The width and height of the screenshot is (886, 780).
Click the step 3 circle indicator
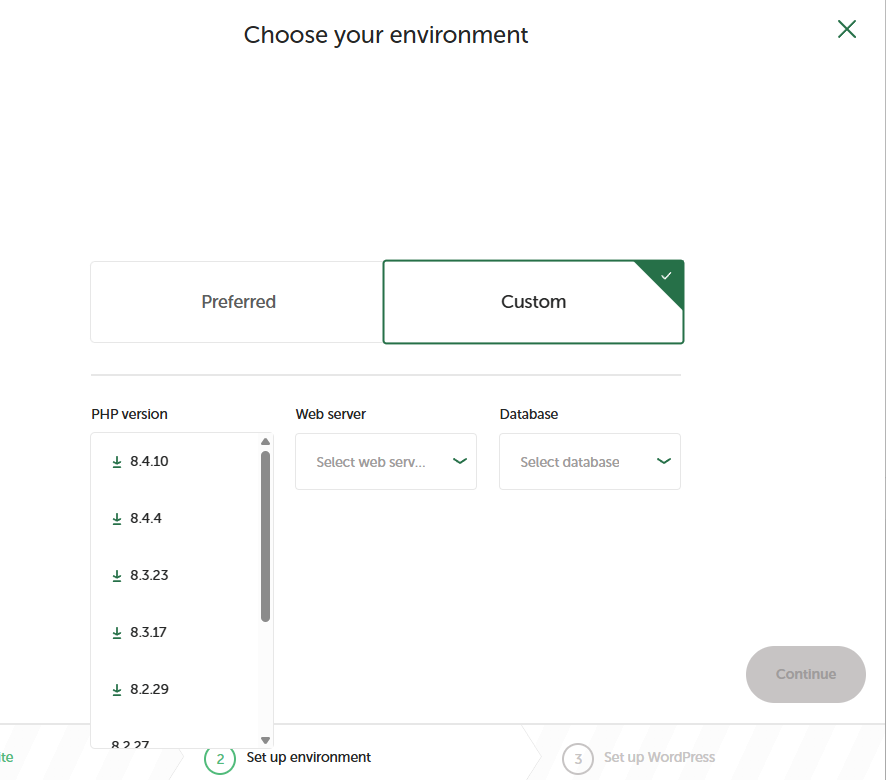[578, 759]
